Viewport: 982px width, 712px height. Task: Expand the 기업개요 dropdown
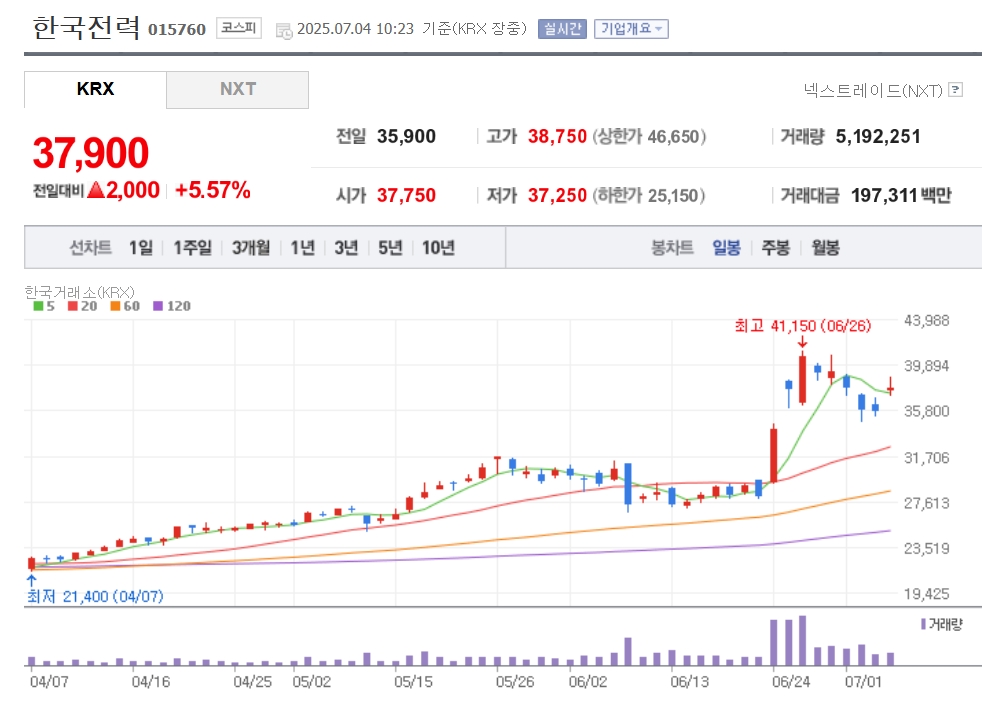(x=631, y=29)
